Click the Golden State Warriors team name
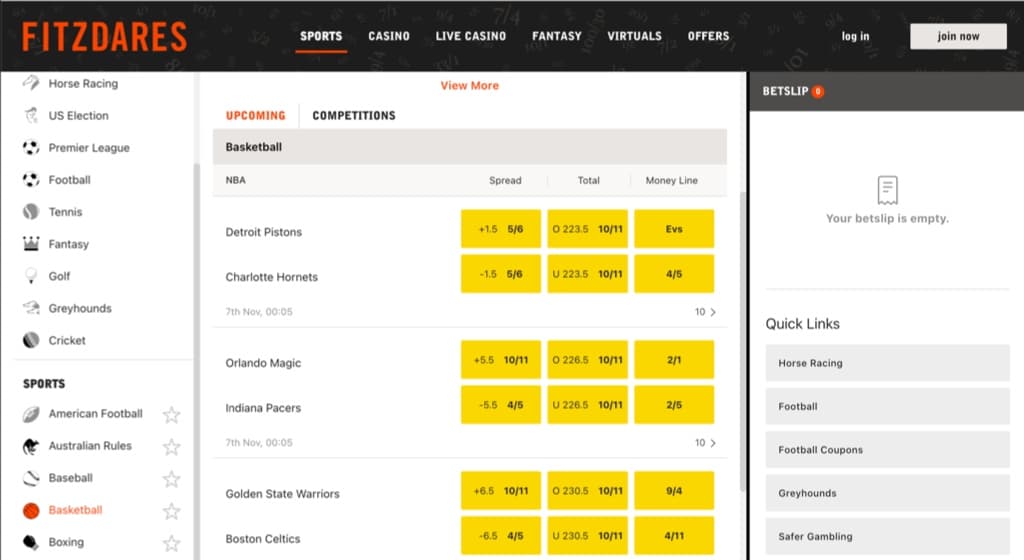This screenshot has height=560, width=1024. (282, 494)
